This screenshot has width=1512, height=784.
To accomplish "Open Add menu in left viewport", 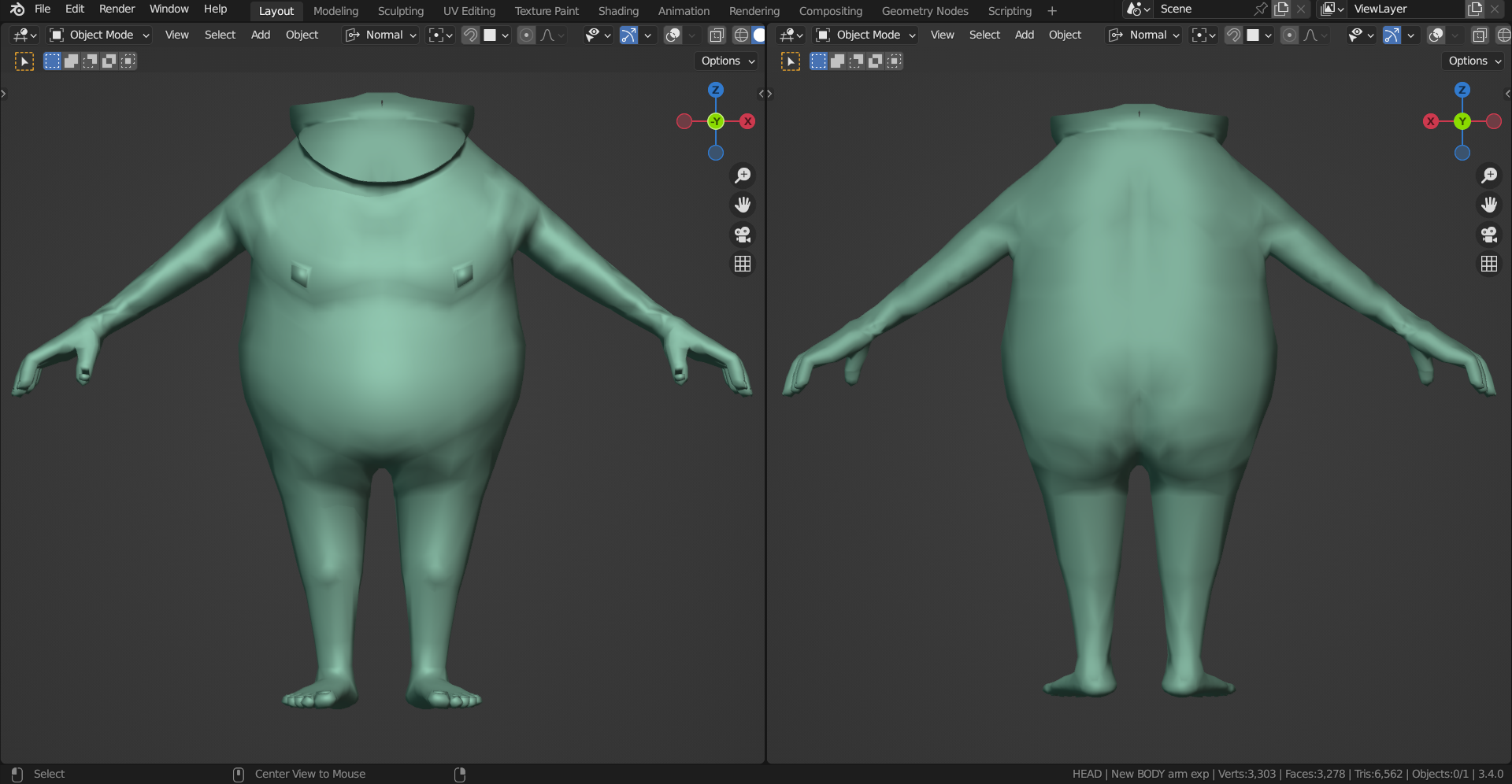I will point(261,35).
